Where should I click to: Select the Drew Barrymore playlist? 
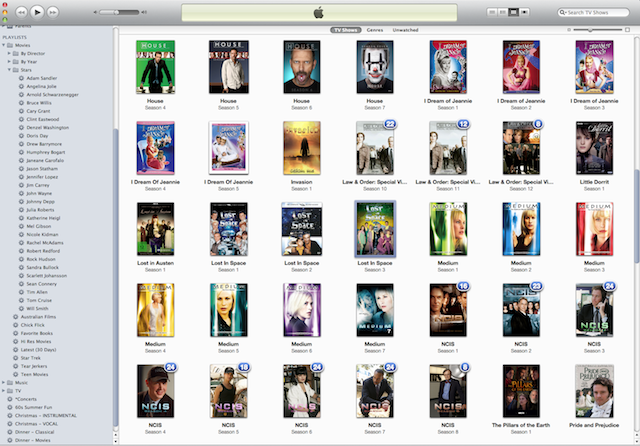coord(44,144)
